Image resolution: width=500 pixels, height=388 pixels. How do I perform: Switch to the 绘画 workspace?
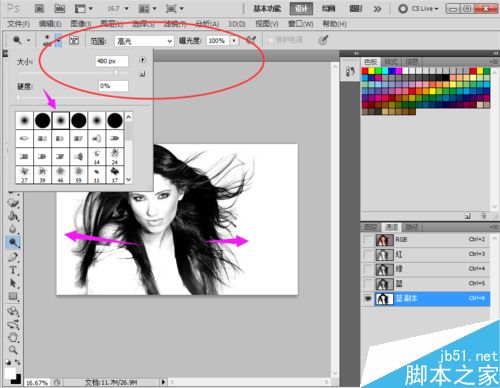tap(328, 9)
